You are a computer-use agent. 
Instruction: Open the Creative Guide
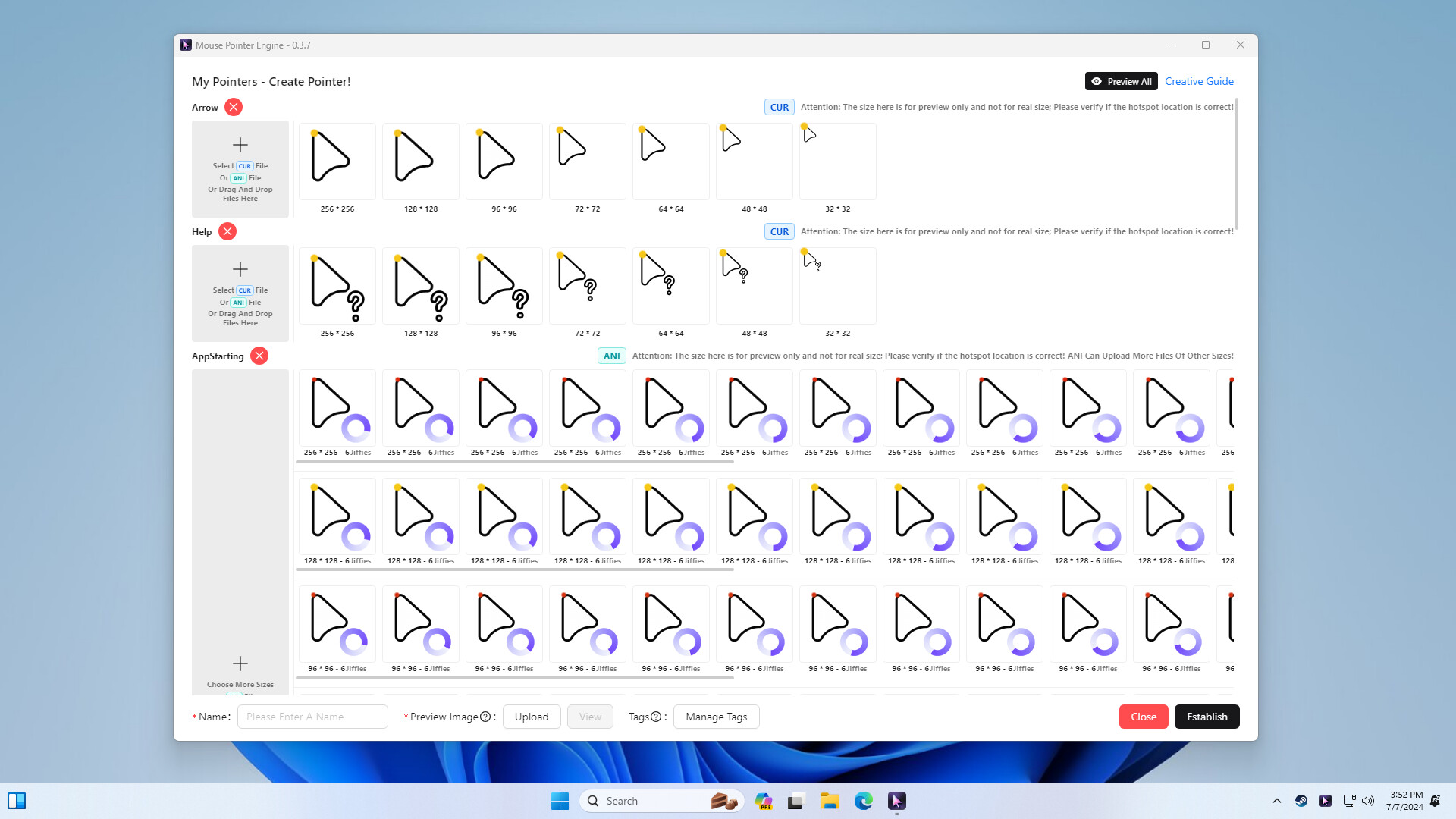pyautogui.click(x=1199, y=81)
